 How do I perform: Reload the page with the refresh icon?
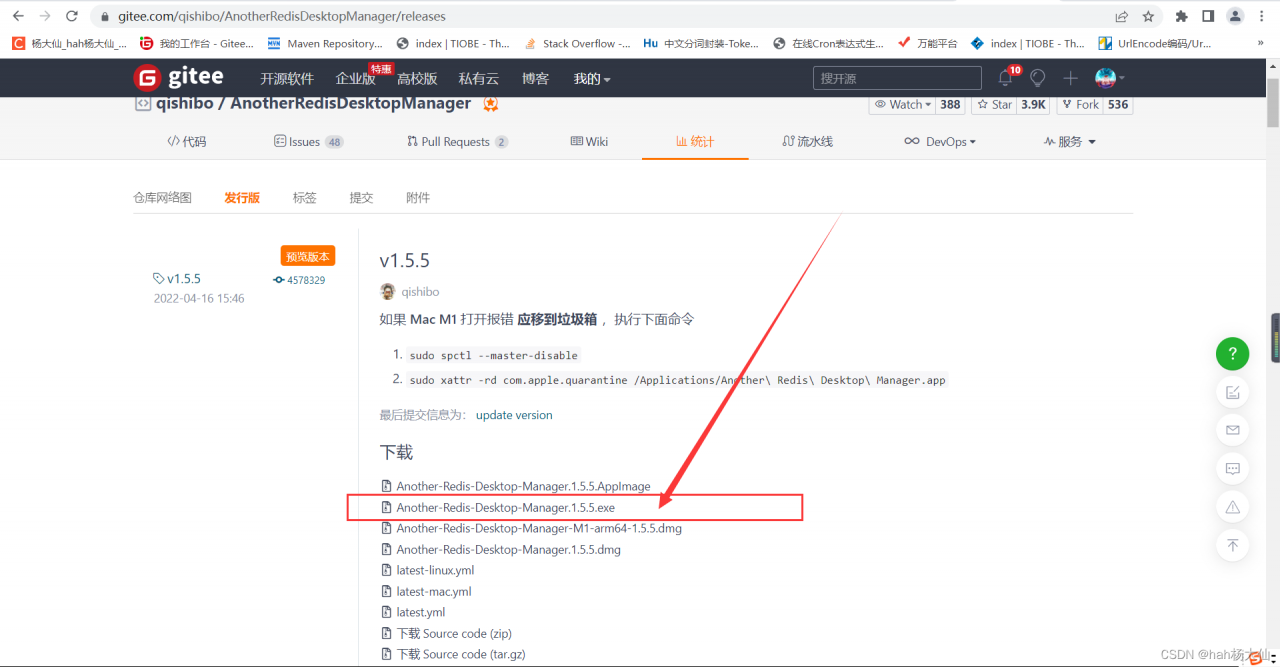(72, 16)
